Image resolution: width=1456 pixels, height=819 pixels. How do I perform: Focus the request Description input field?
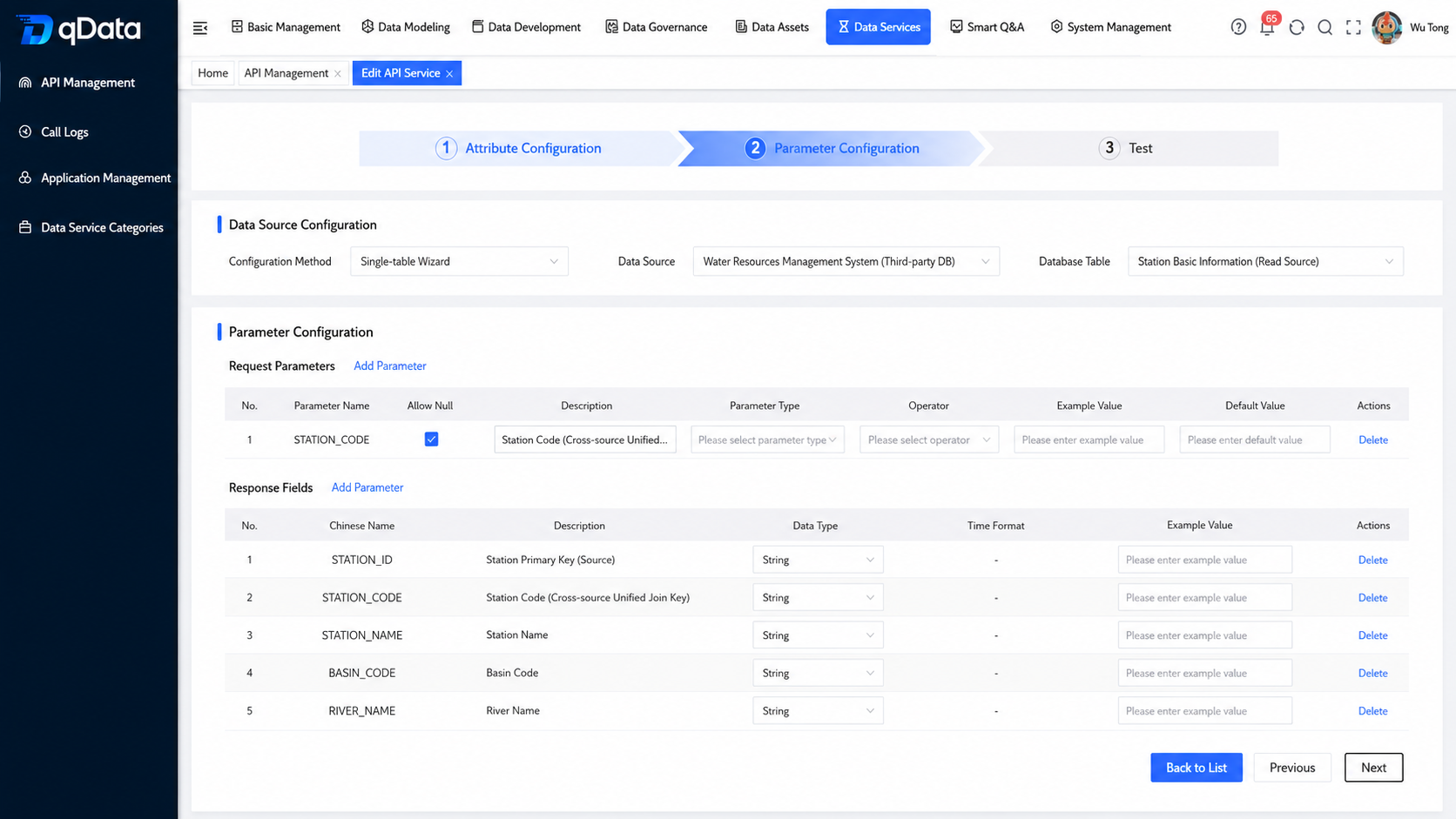point(585,440)
